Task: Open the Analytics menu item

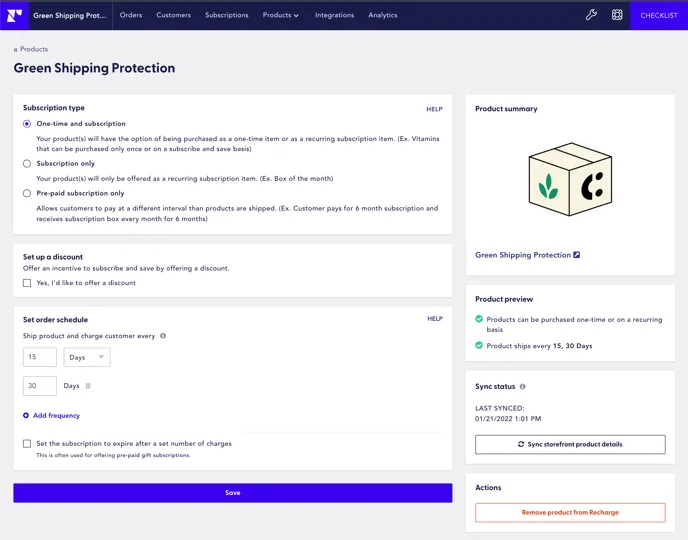Action: tap(382, 15)
